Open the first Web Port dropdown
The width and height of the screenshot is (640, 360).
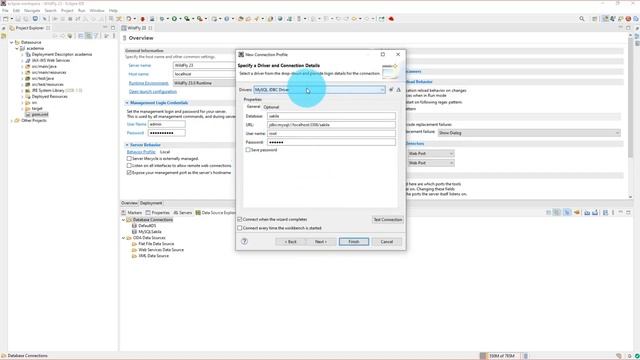click(x=431, y=153)
